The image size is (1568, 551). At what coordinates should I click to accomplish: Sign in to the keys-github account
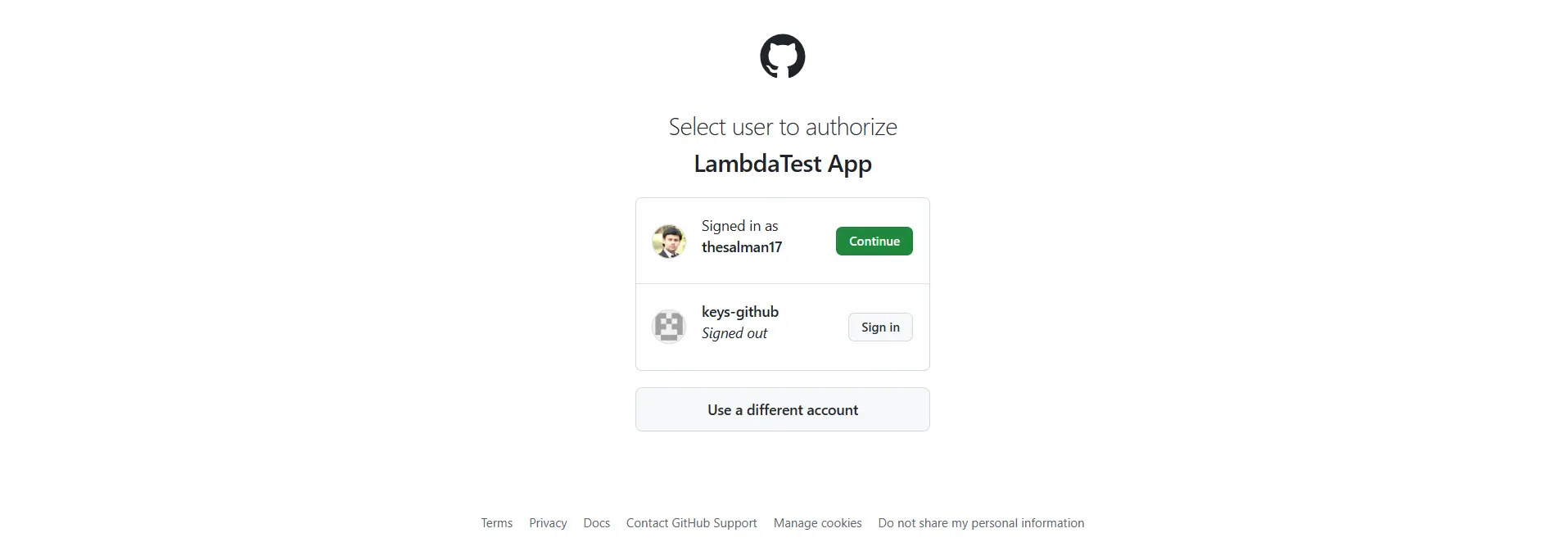click(879, 327)
